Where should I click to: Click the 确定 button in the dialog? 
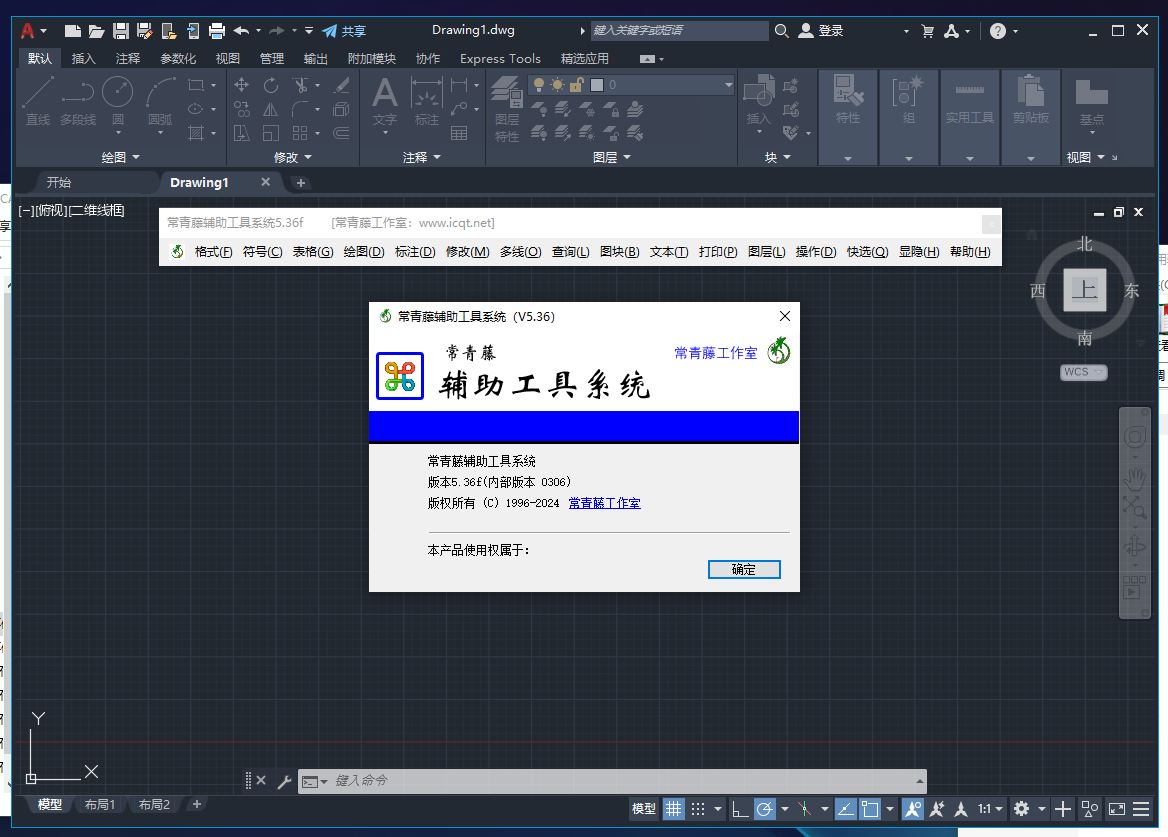[x=744, y=569]
